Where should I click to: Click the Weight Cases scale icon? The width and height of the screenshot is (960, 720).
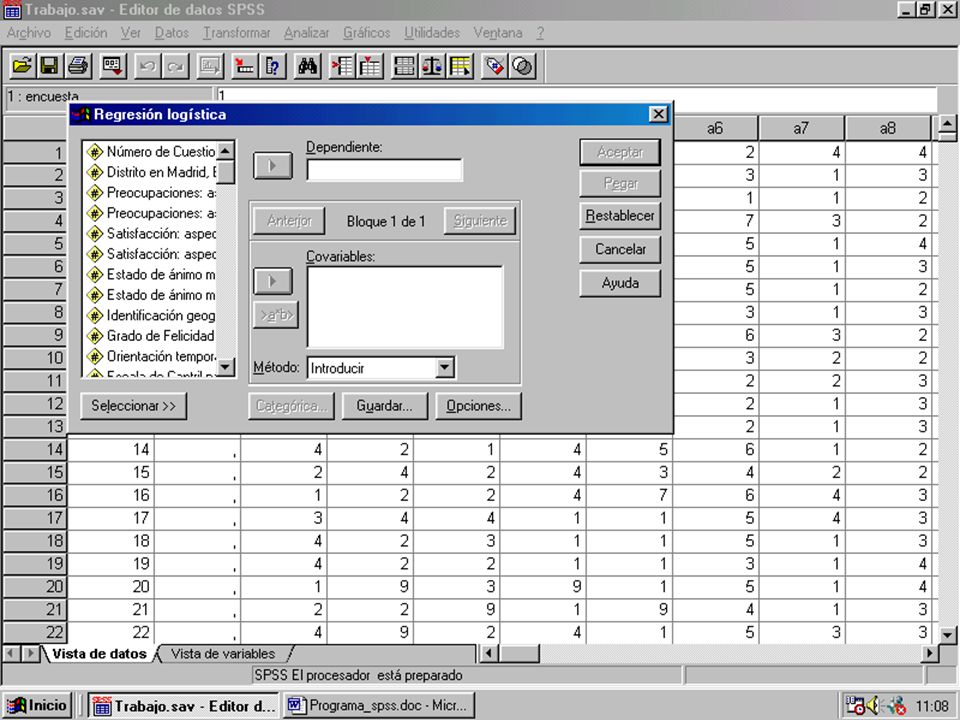432,66
